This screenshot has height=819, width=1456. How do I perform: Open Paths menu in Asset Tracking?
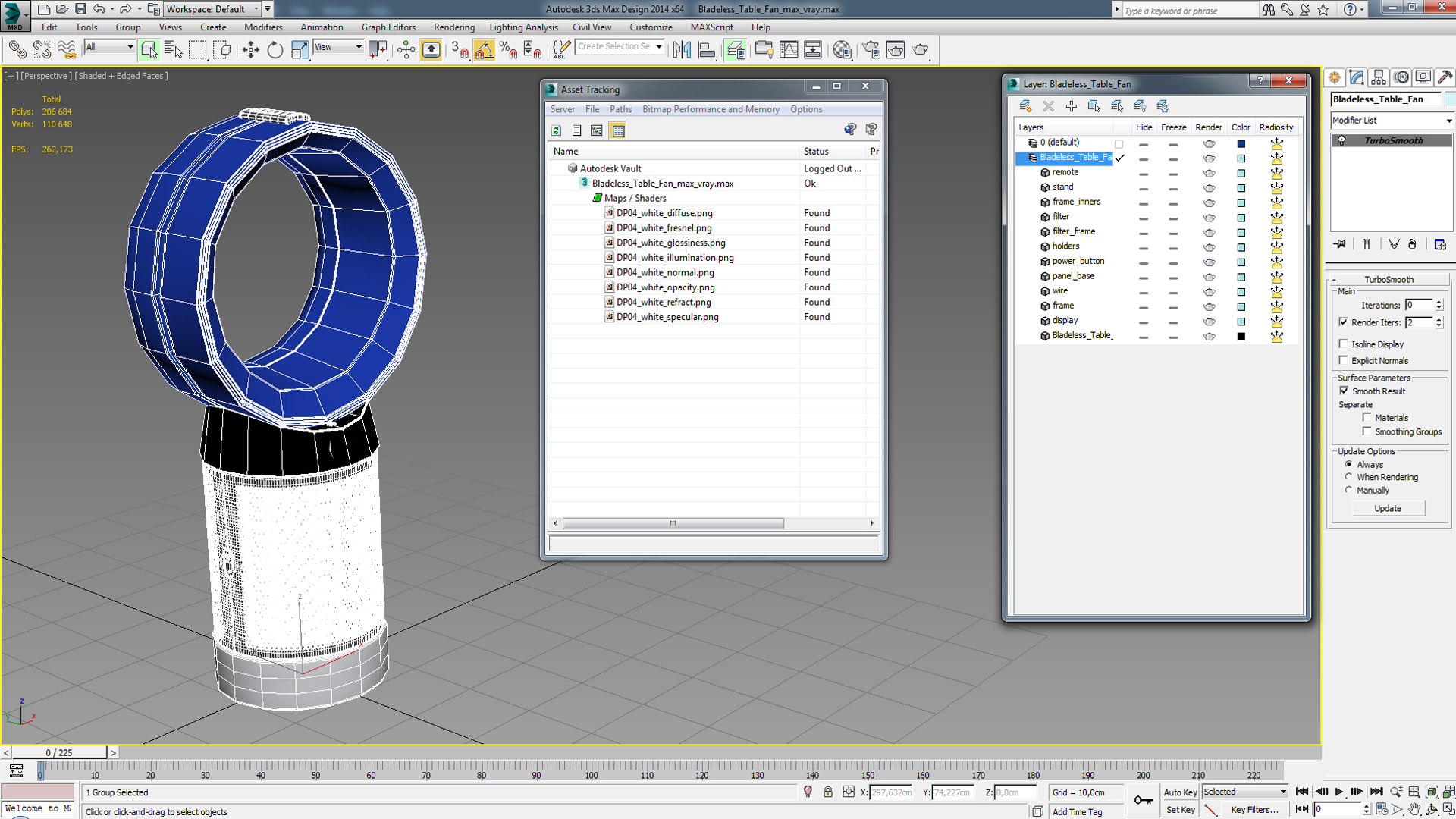coord(620,109)
